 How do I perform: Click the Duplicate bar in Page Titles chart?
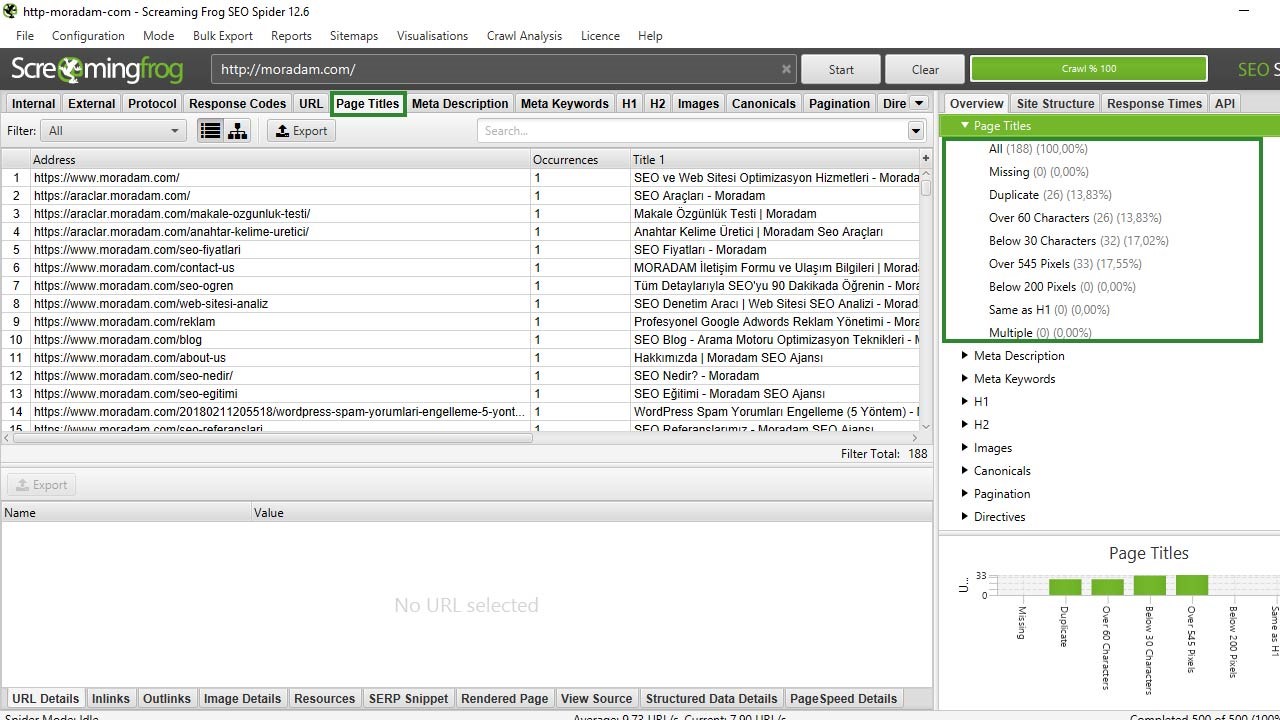point(1064,587)
